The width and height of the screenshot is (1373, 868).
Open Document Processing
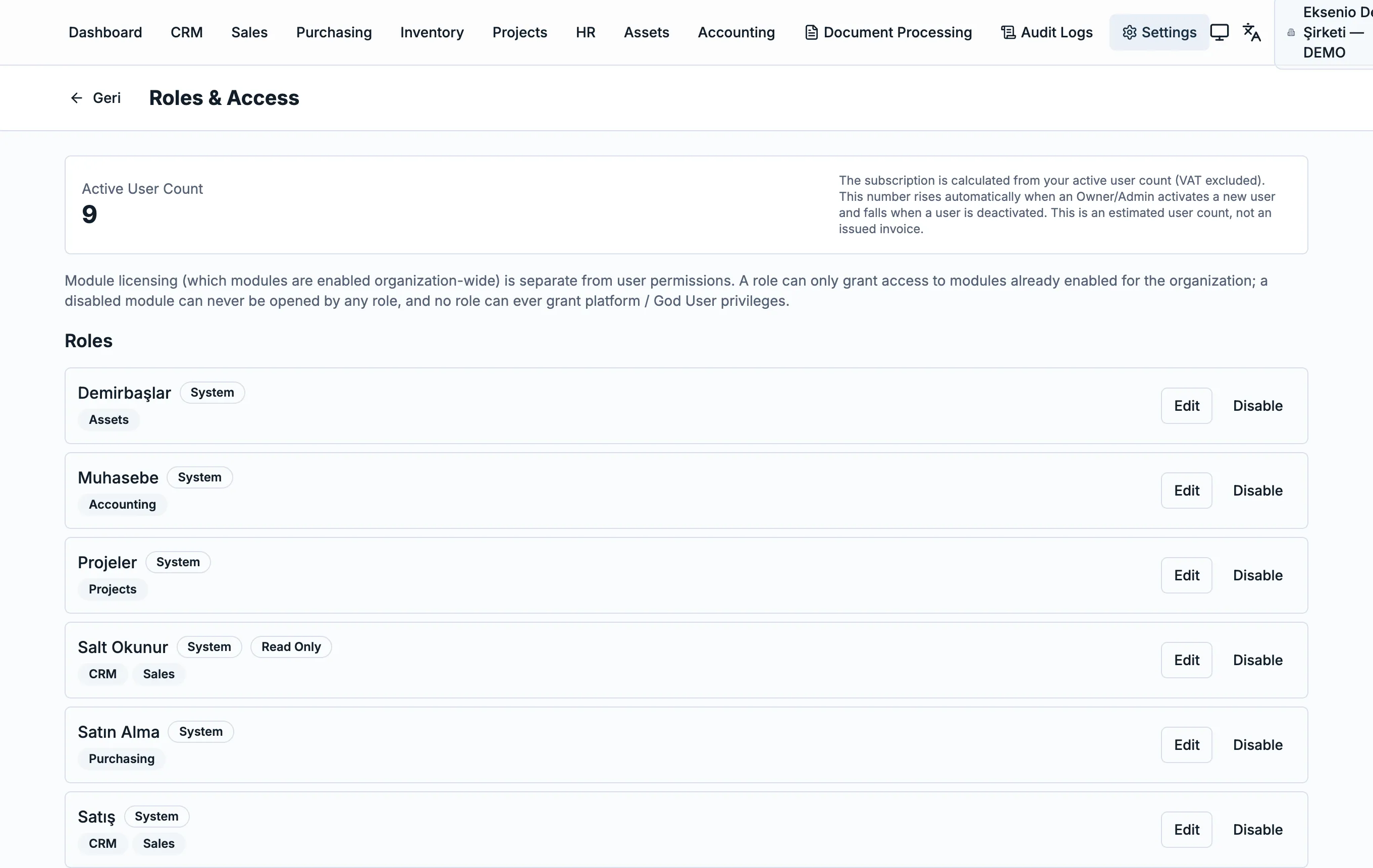888,32
